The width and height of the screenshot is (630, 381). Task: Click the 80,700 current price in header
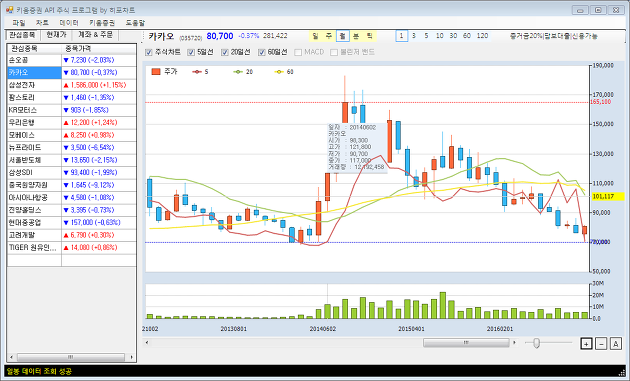coord(220,36)
